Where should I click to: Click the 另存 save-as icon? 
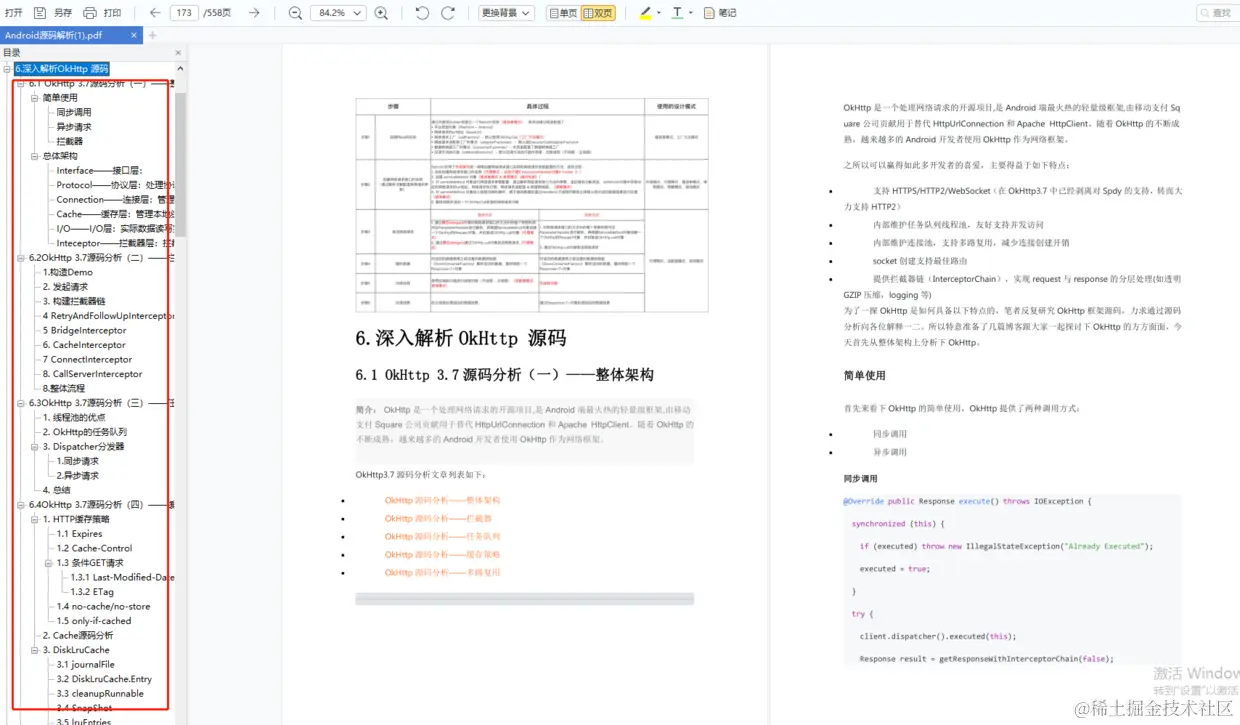point(41,13)
